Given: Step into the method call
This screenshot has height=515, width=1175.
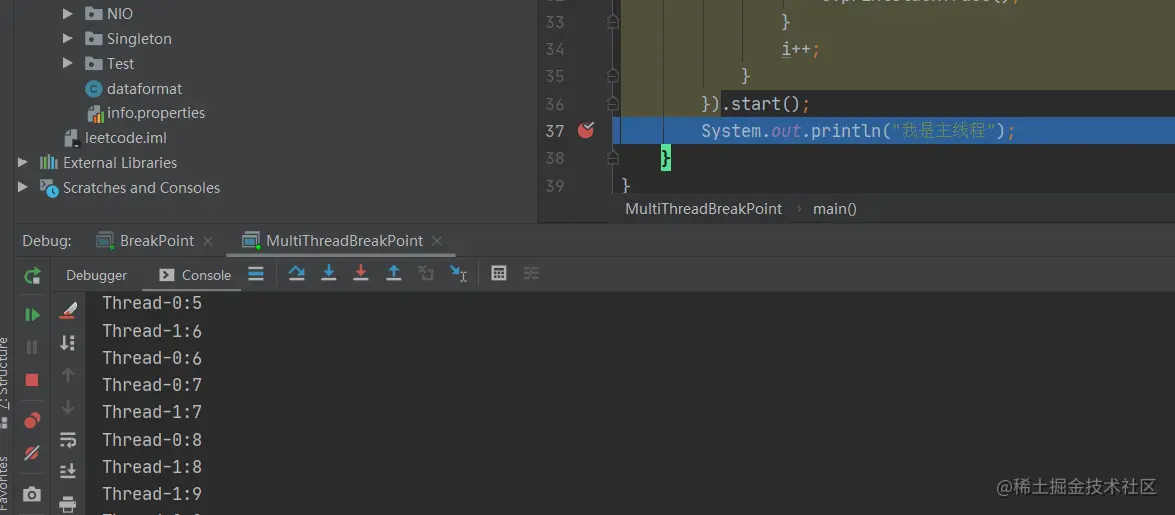Looking at the screenshot, I should [x=328, y=274].
